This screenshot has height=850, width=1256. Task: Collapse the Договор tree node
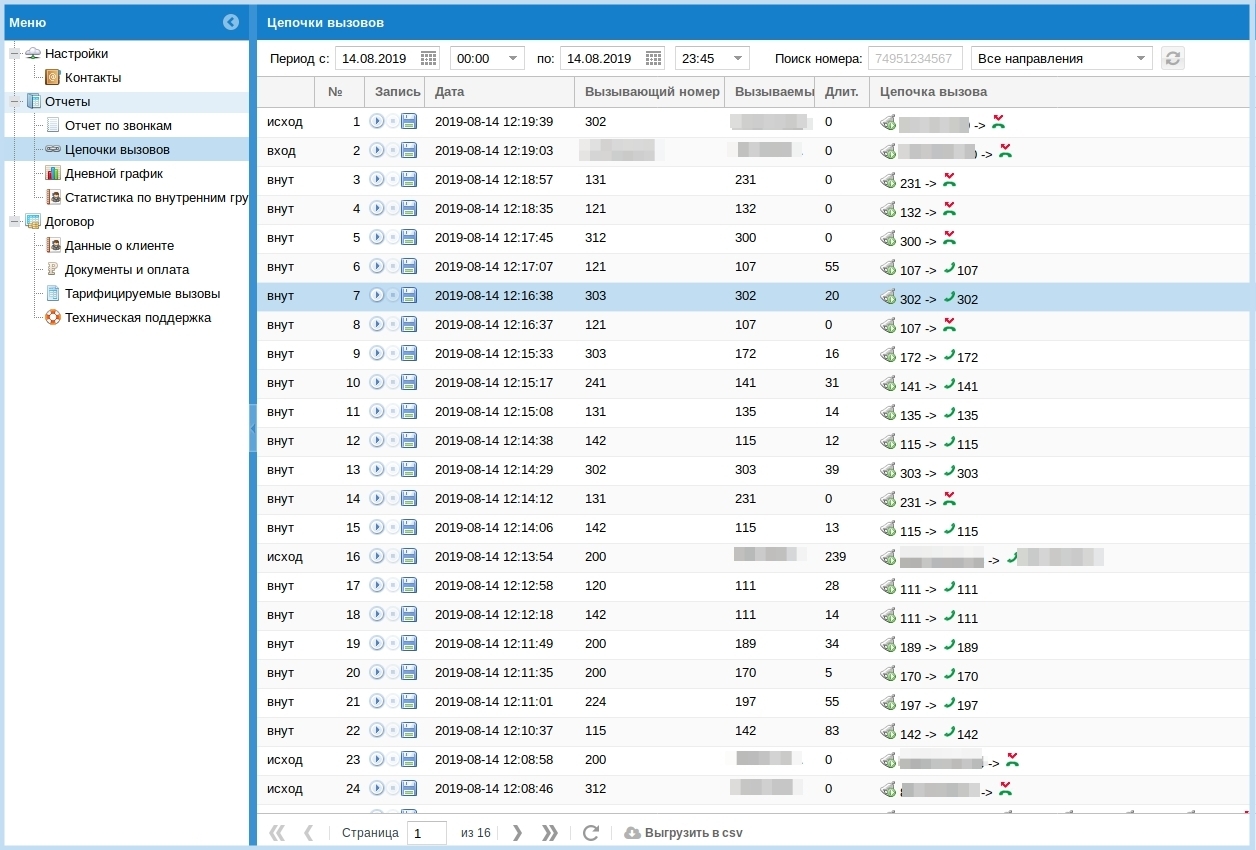coord(15,221)
